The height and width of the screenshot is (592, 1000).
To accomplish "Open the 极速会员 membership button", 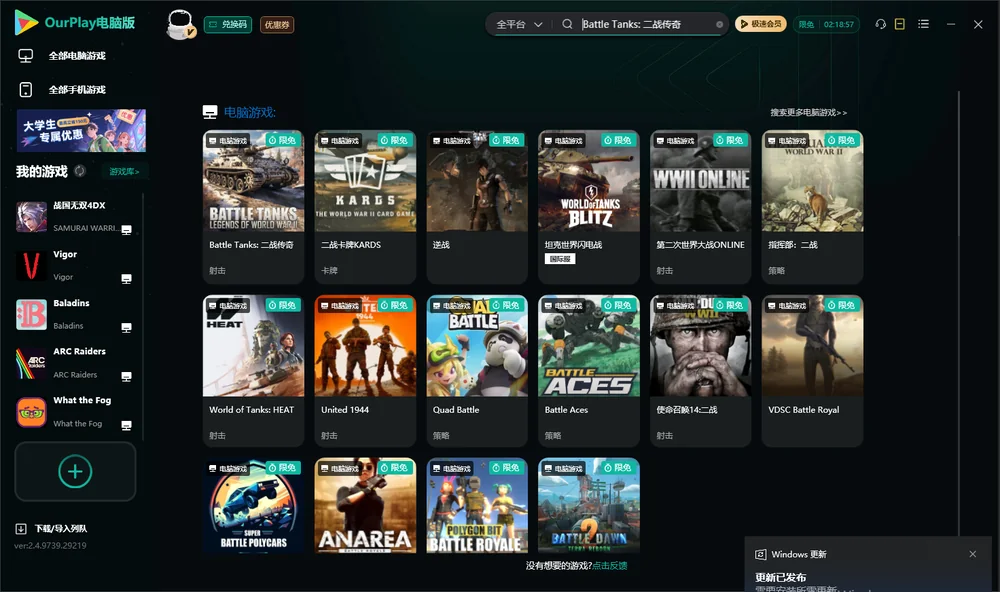I will (761, 24).
